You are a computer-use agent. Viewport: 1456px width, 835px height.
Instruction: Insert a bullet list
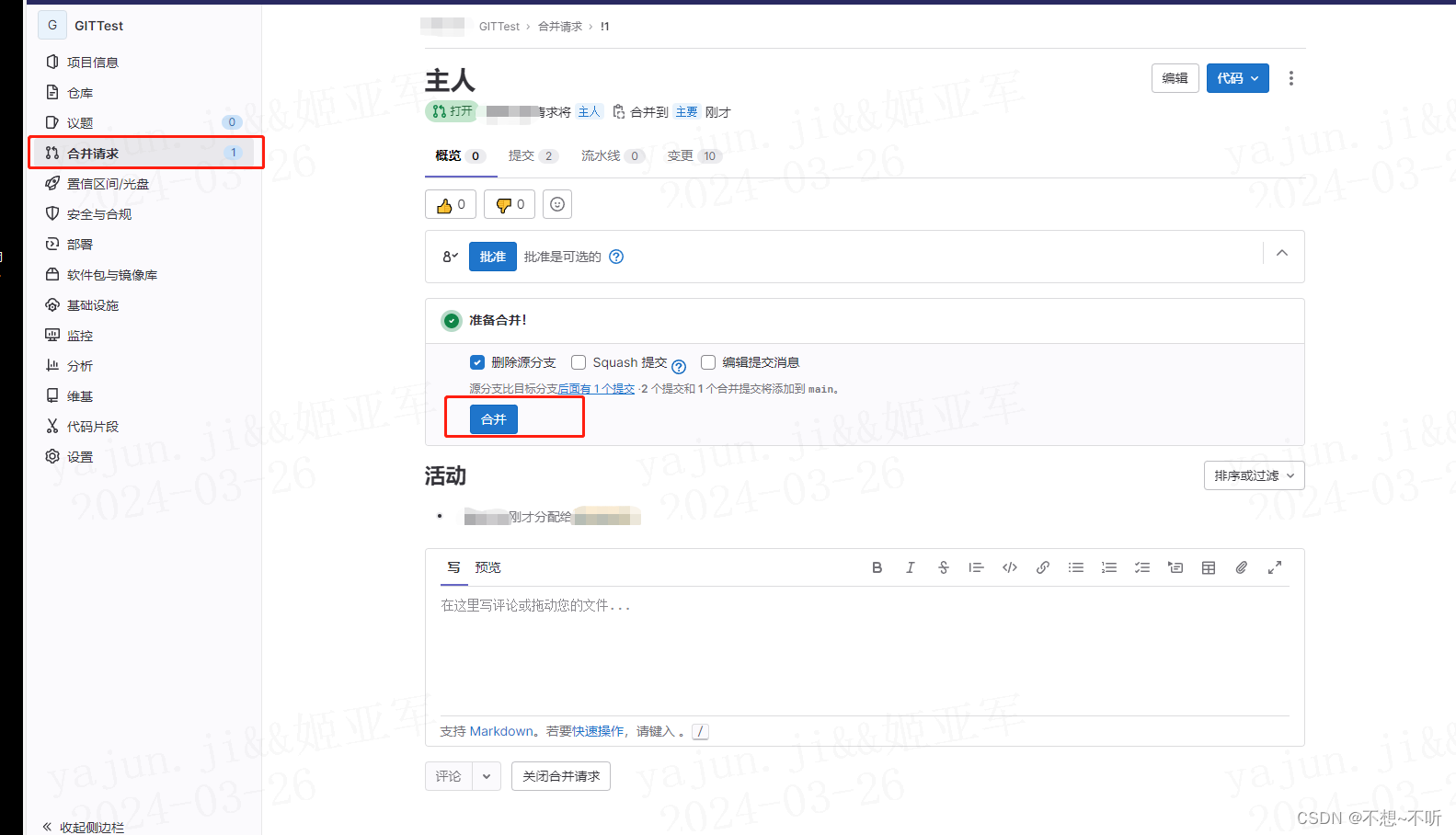click(1075, 567)
